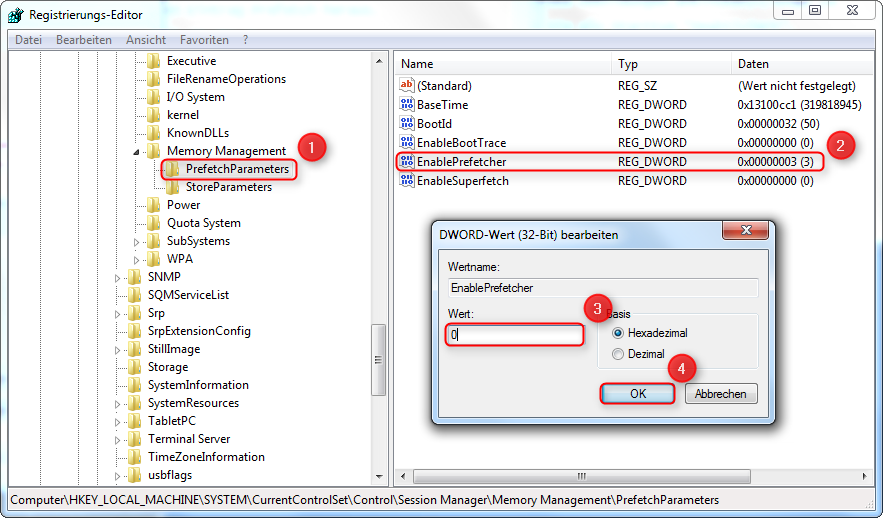
Task: Click the FileRenameOperations folder icon
Action: [153, 79]
